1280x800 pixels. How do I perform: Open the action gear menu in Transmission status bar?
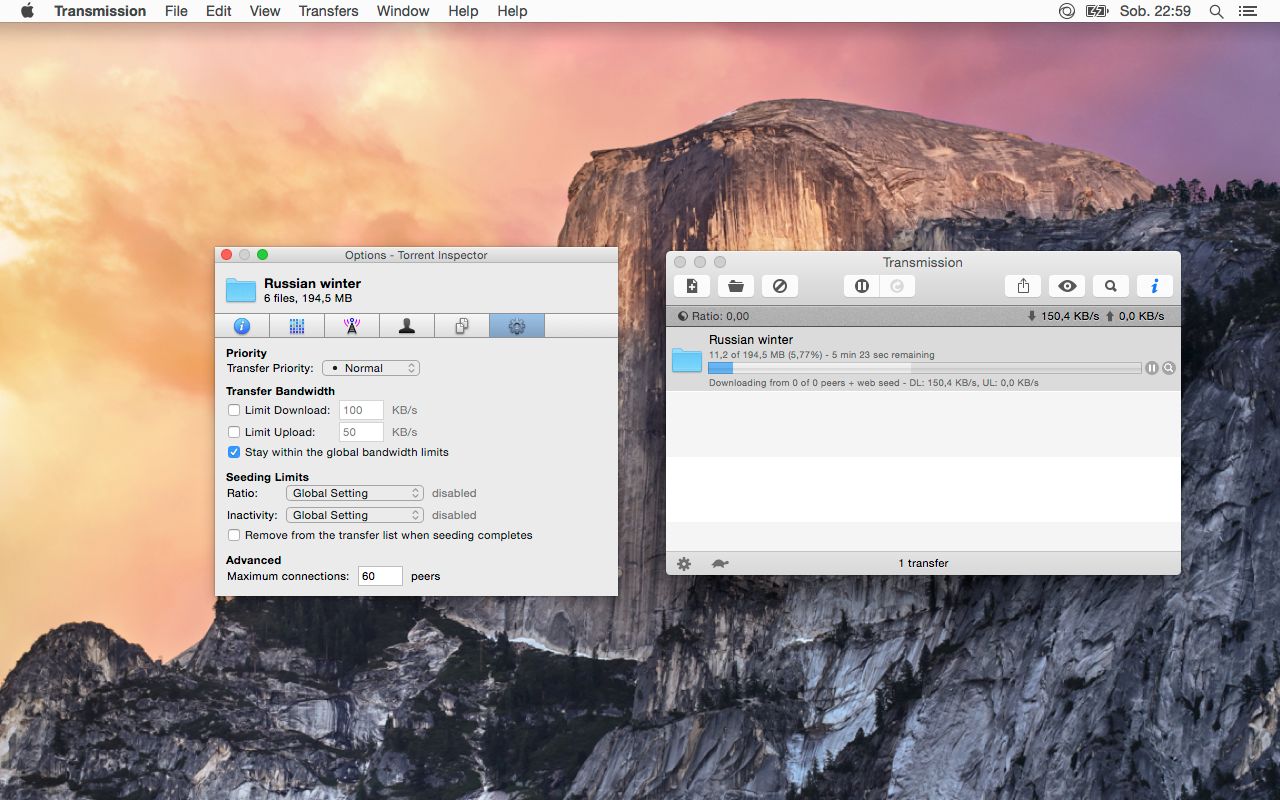(x=684, y=563)
